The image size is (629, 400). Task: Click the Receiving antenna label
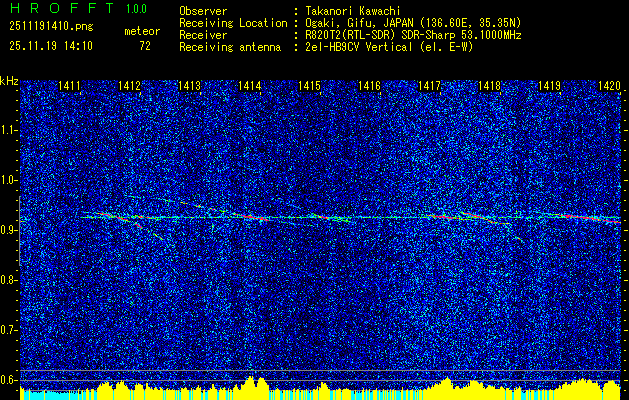230,47
